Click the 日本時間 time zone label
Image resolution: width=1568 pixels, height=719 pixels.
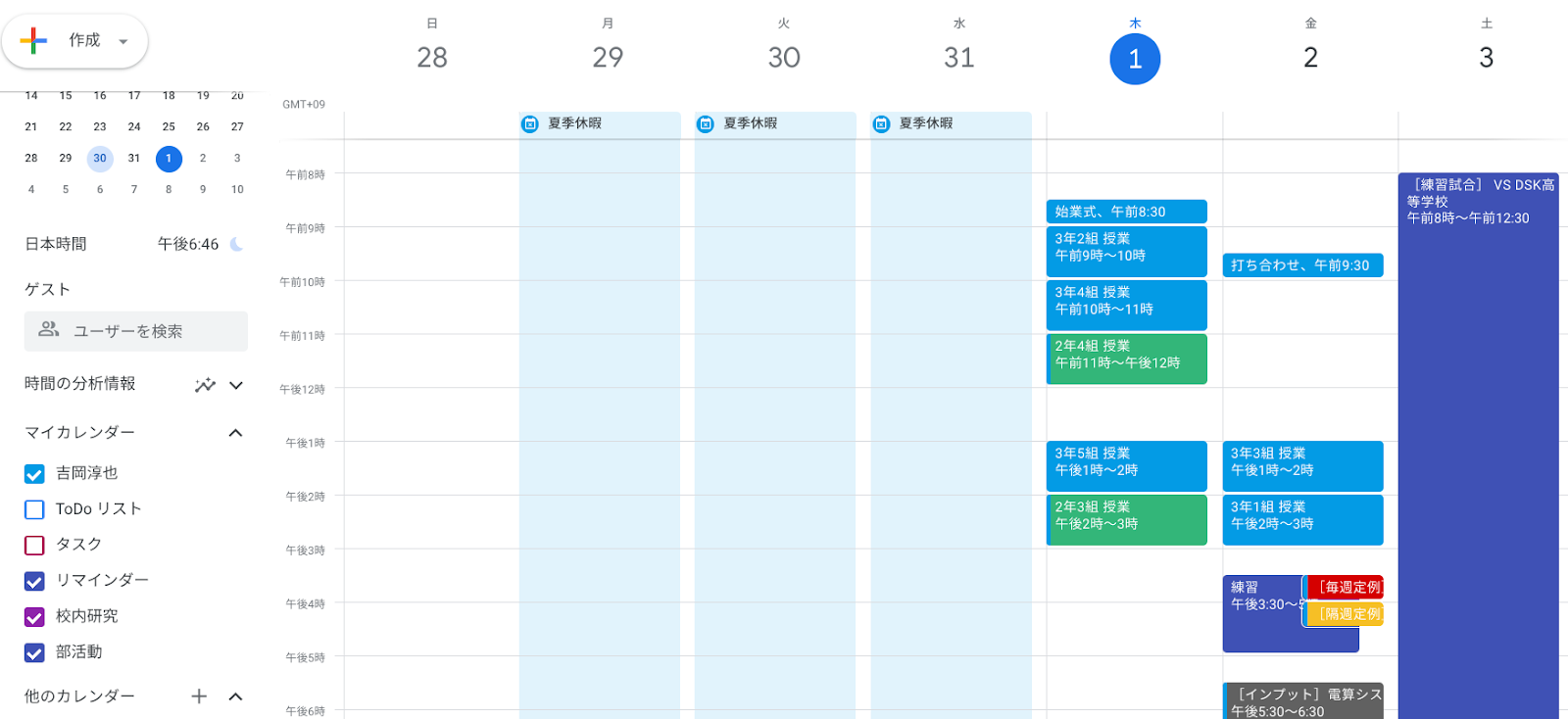[56, 244]
